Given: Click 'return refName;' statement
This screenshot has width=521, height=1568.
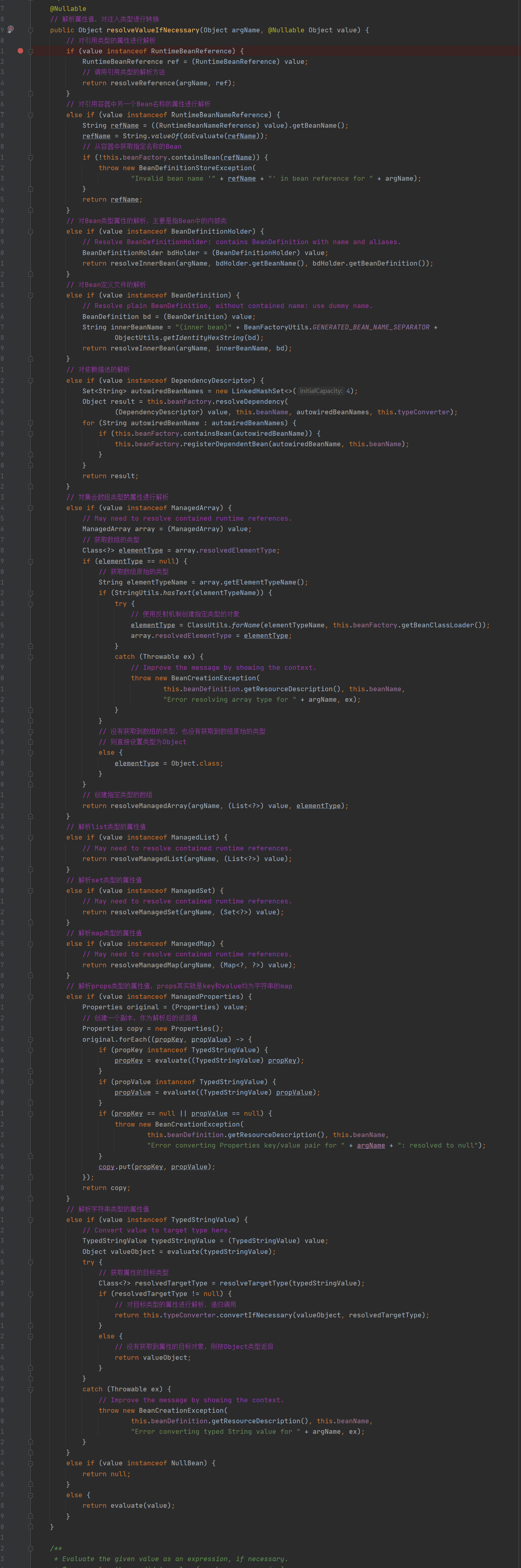Looking at the screenshot, I should click(x=112, y=200).
